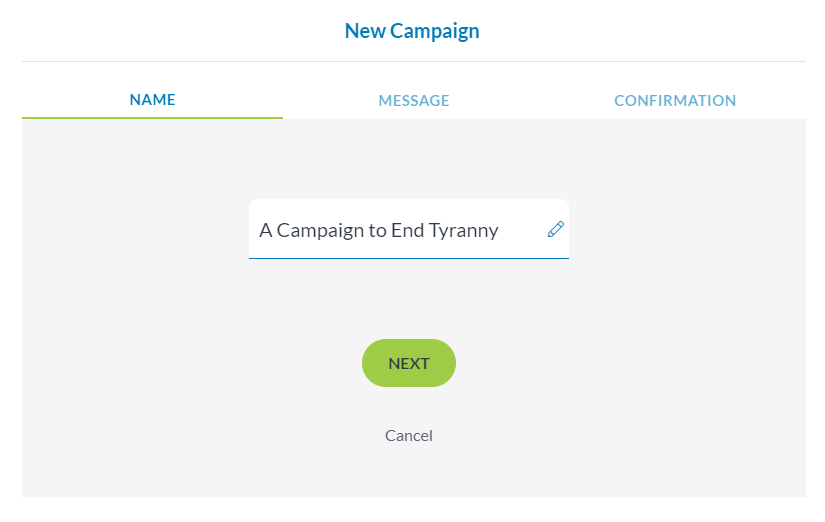Select the NAME tab
The image size is (825, 522).
click(x=152, y=100)
